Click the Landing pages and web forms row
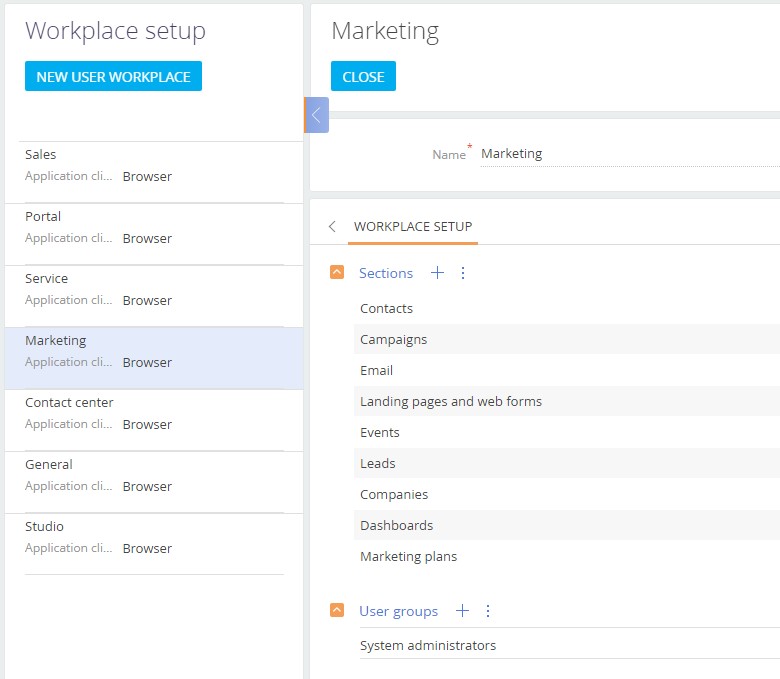Screen dimensions: 780x679 (450, 402)
